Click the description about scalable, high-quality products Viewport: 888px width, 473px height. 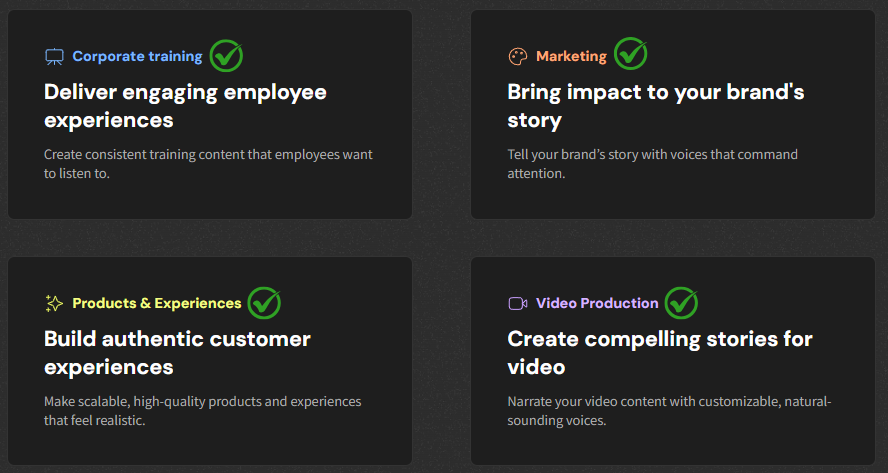pyautogui.click(x=202, y=411)
